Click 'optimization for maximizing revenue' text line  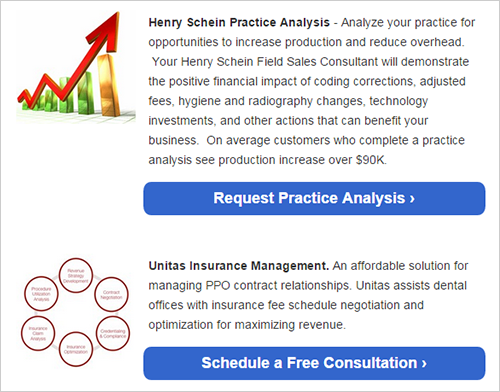point(246,325)
